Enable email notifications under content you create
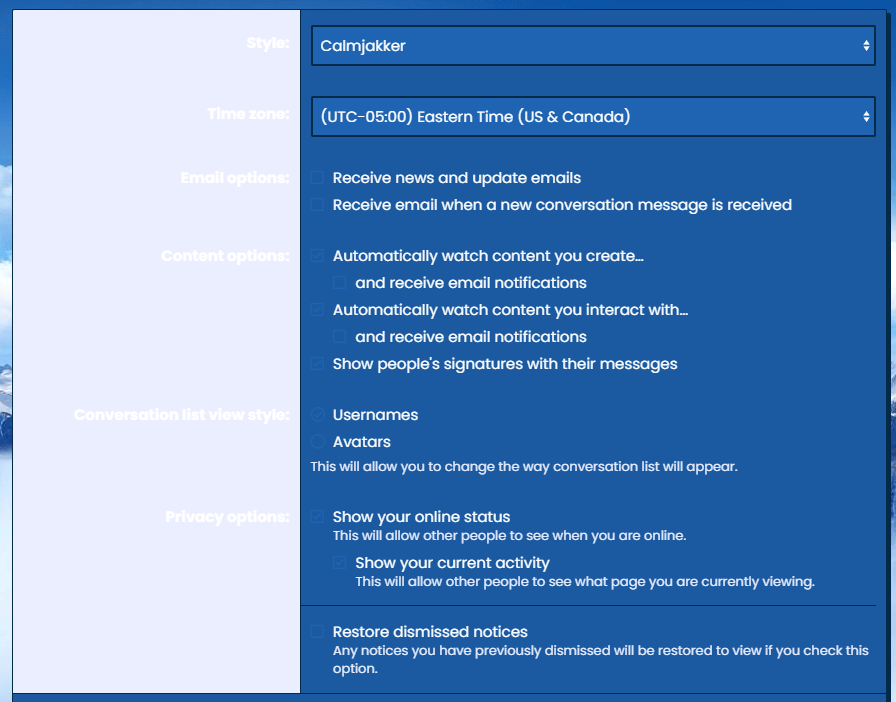Image resolution: width=896 pixels, height=702 pixels. click(x=340, y=283)
